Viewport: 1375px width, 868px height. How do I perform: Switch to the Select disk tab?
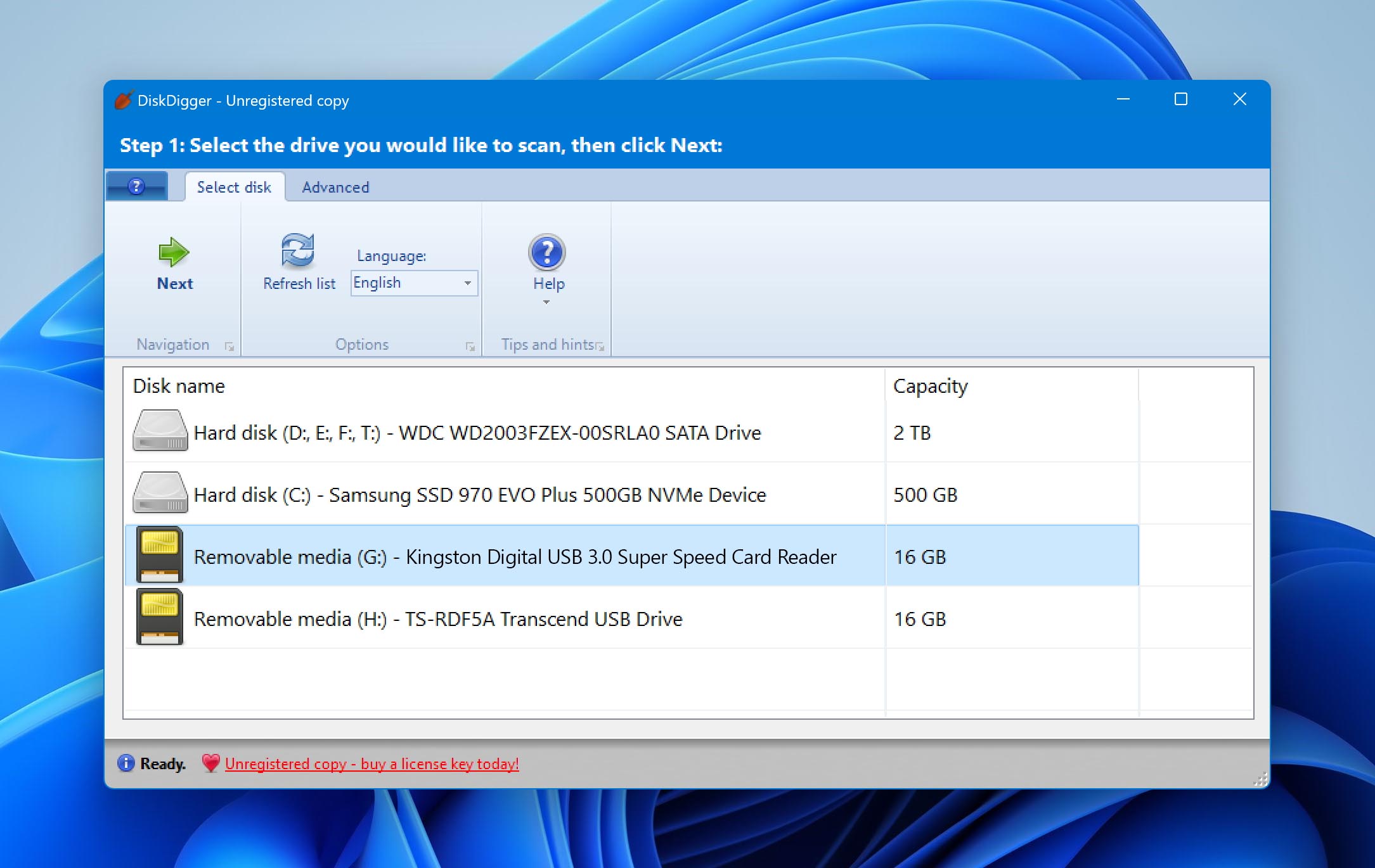235,187
